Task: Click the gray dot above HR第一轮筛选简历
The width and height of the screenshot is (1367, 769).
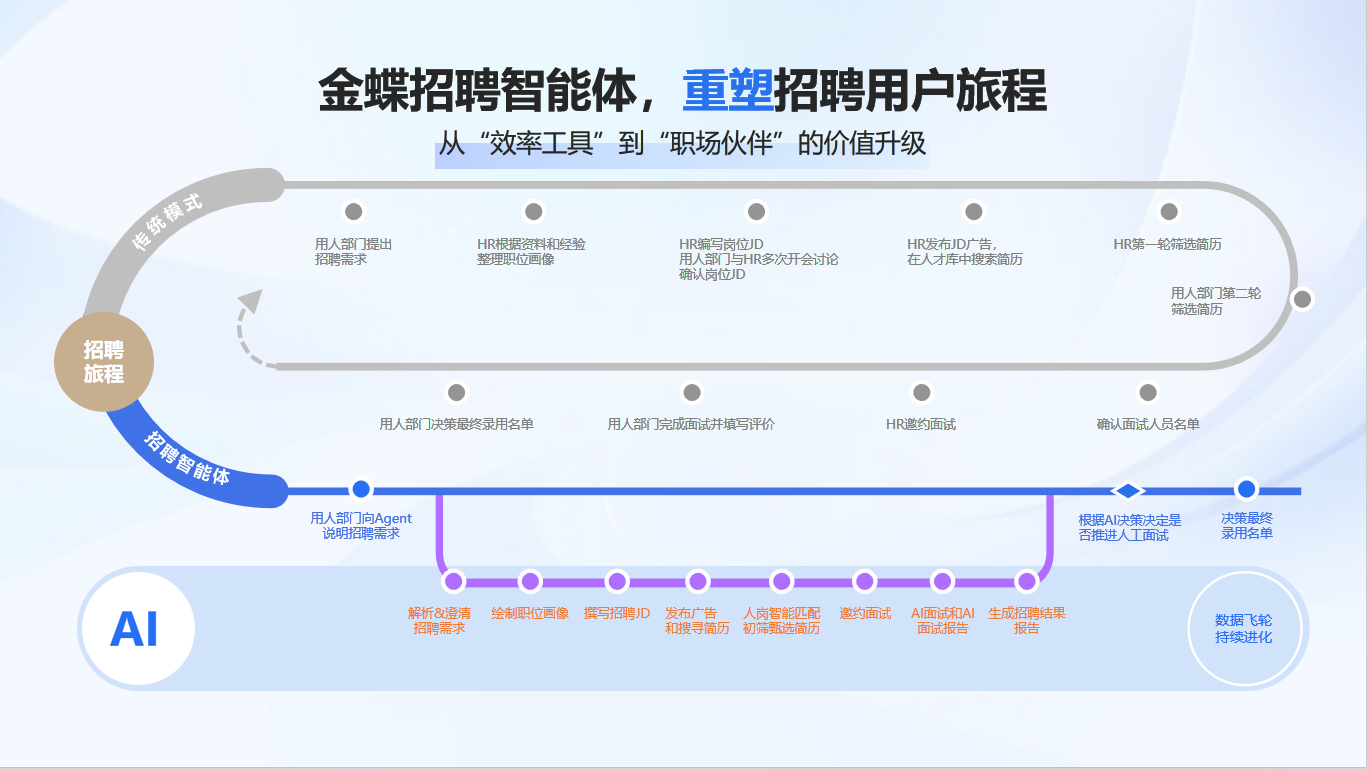Action: [1168, 211]
